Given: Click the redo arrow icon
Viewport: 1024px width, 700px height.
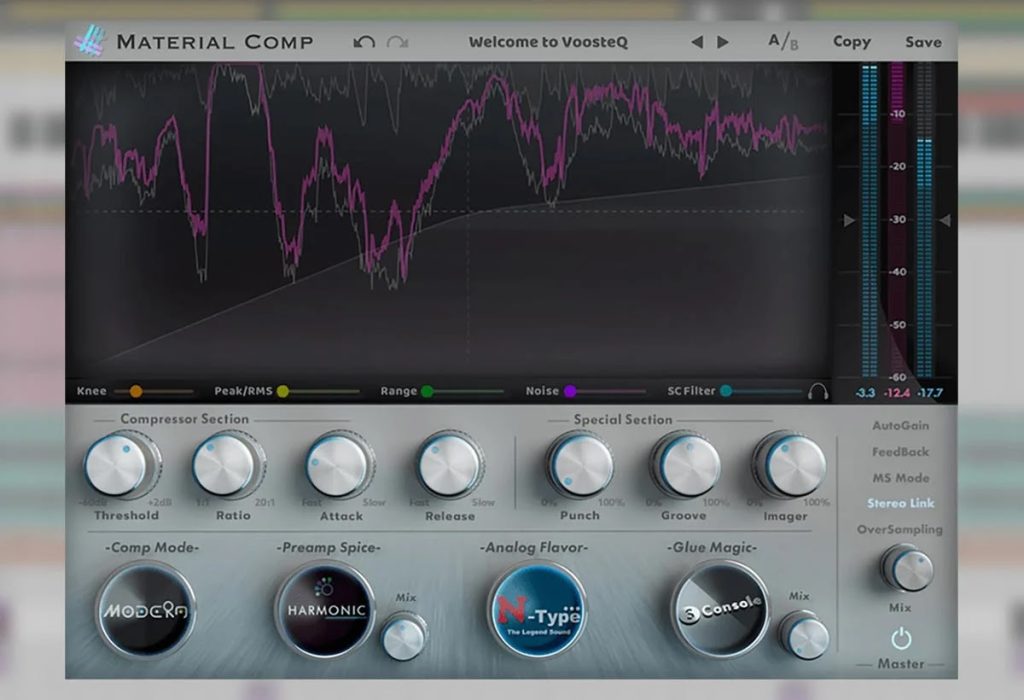Looking at the screenshot, I should (397, 42).
